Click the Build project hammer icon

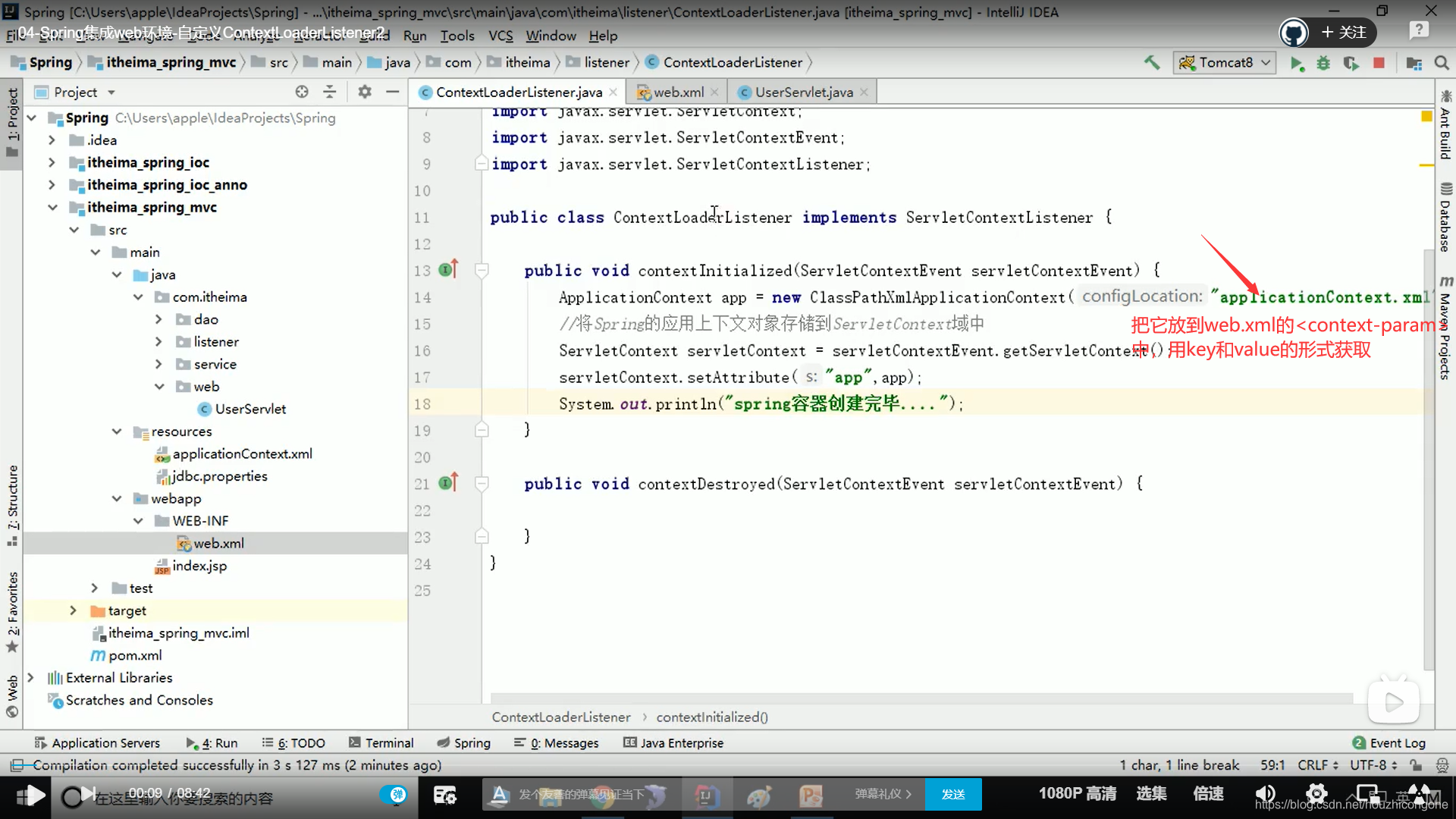(1152, 62)
